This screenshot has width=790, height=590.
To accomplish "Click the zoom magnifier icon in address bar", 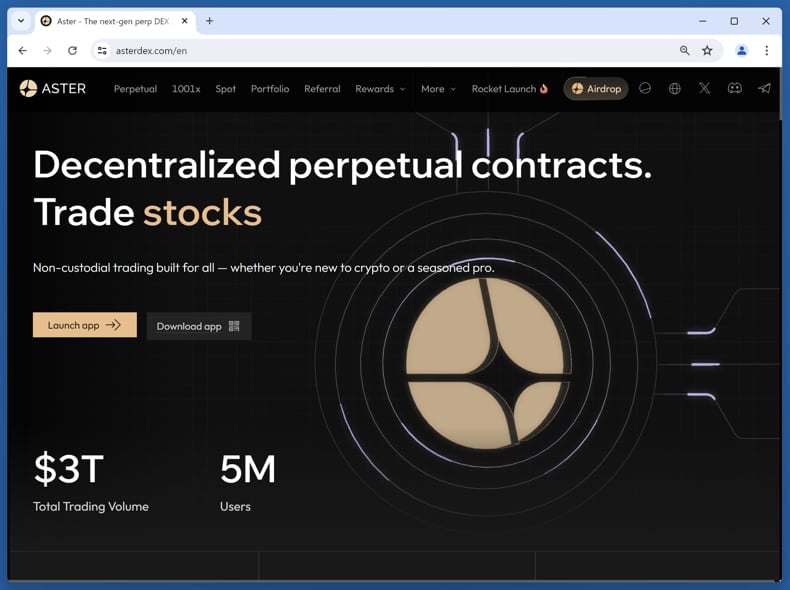I will pyautogui.click(x=684, y=50).
